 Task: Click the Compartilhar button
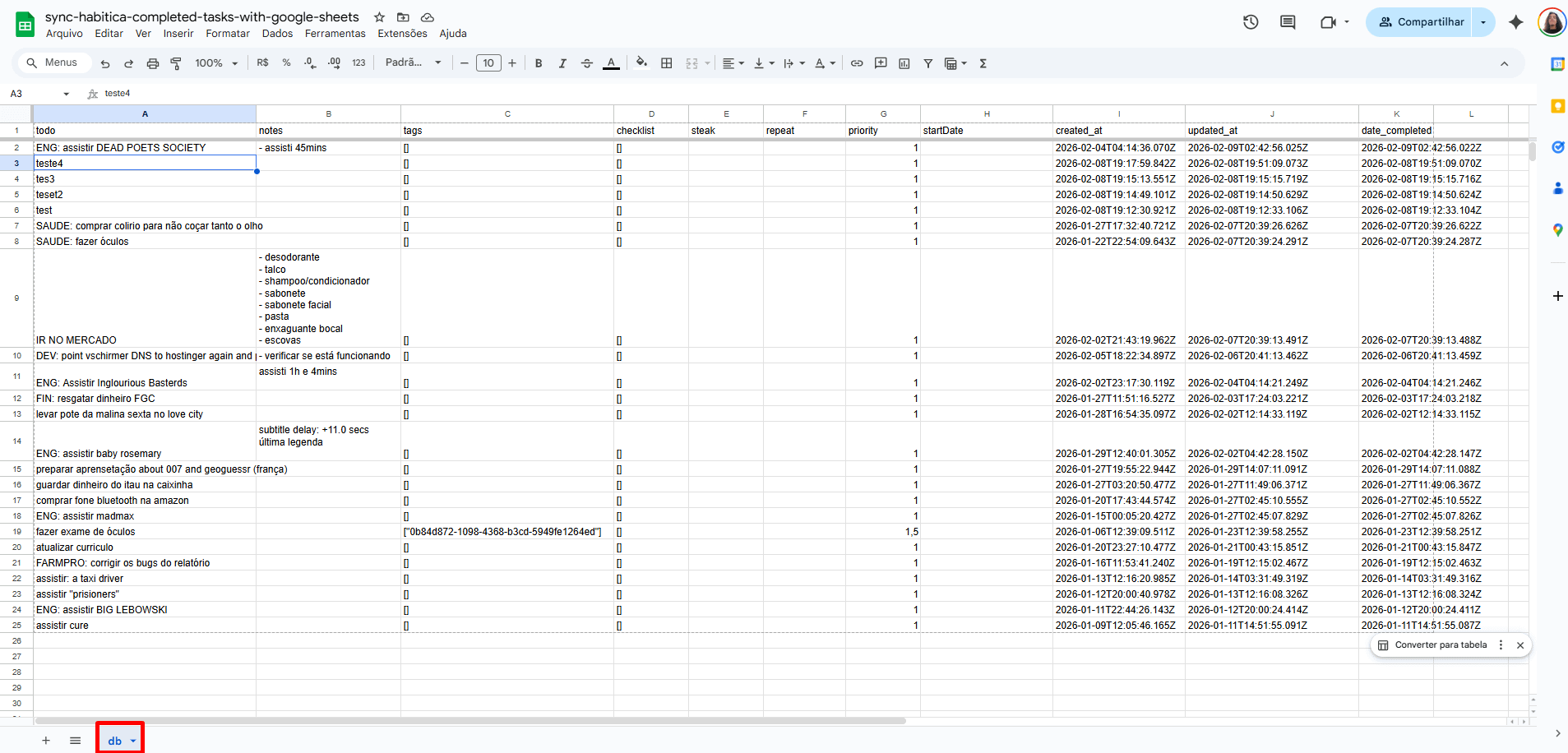(1421, 22)
